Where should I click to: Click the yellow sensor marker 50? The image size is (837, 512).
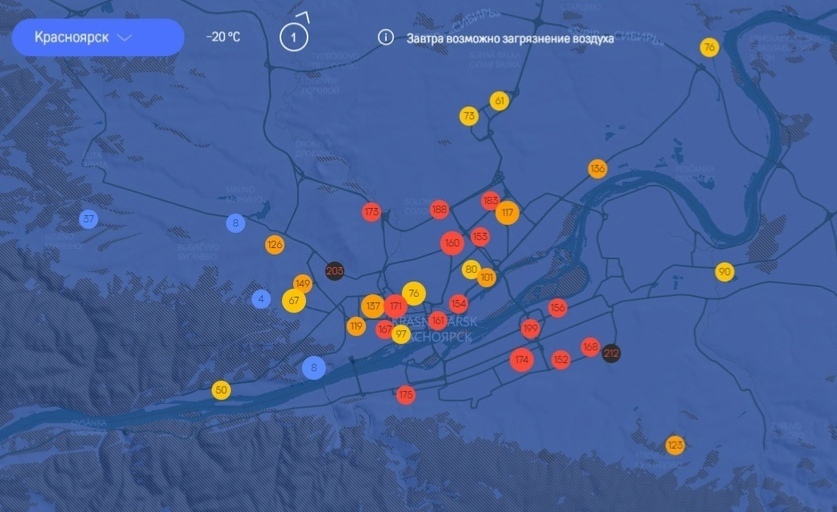coord(221,390)
